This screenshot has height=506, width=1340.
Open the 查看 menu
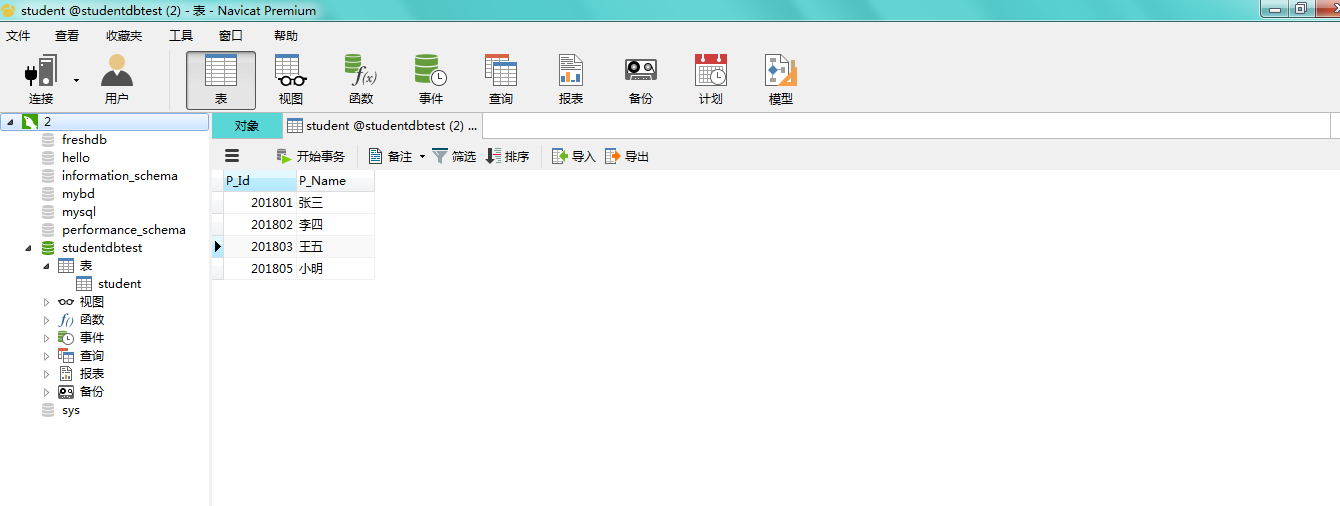click(67, 36)
